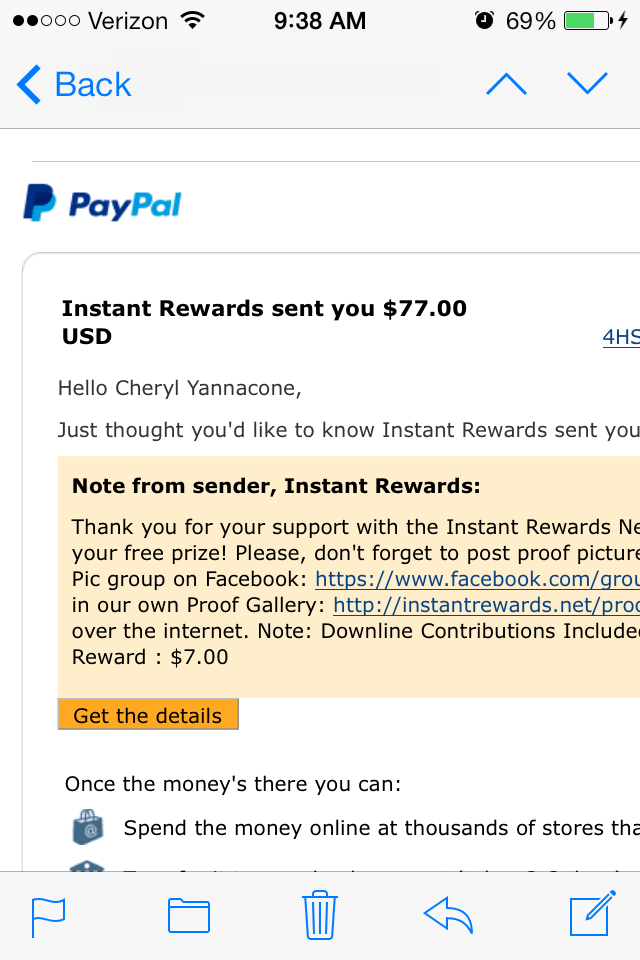The width and height of the screenshot is (640, 960).
Task: Open the instantrewards.net proof gallery link
Action: (x=486, y=605)
